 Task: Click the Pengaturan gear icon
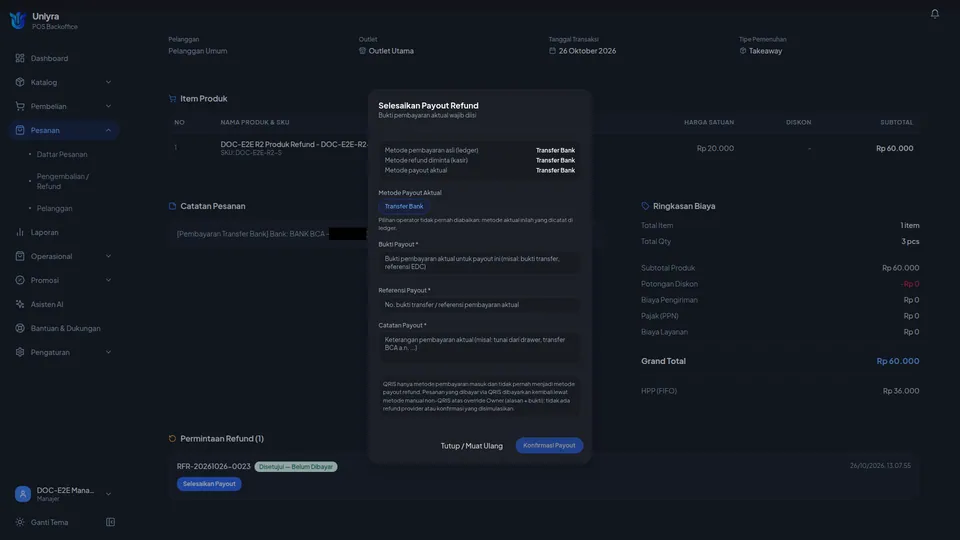coord(20,352)
